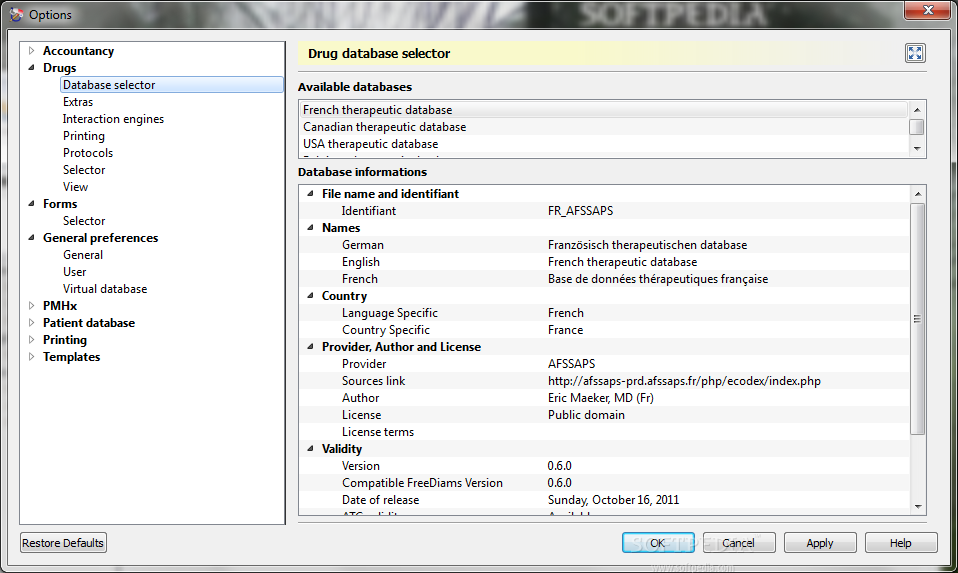
Task: Click scroll down arrow of Database informations
Action: click(918, 506)
